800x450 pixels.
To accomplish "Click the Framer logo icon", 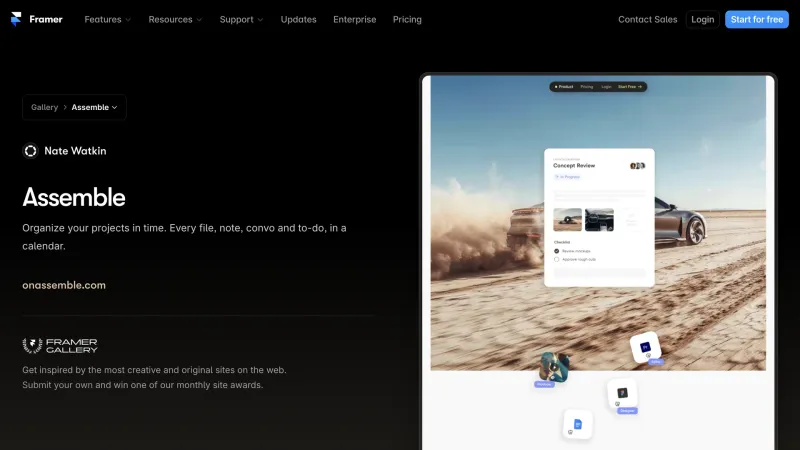I will (16, 19).
